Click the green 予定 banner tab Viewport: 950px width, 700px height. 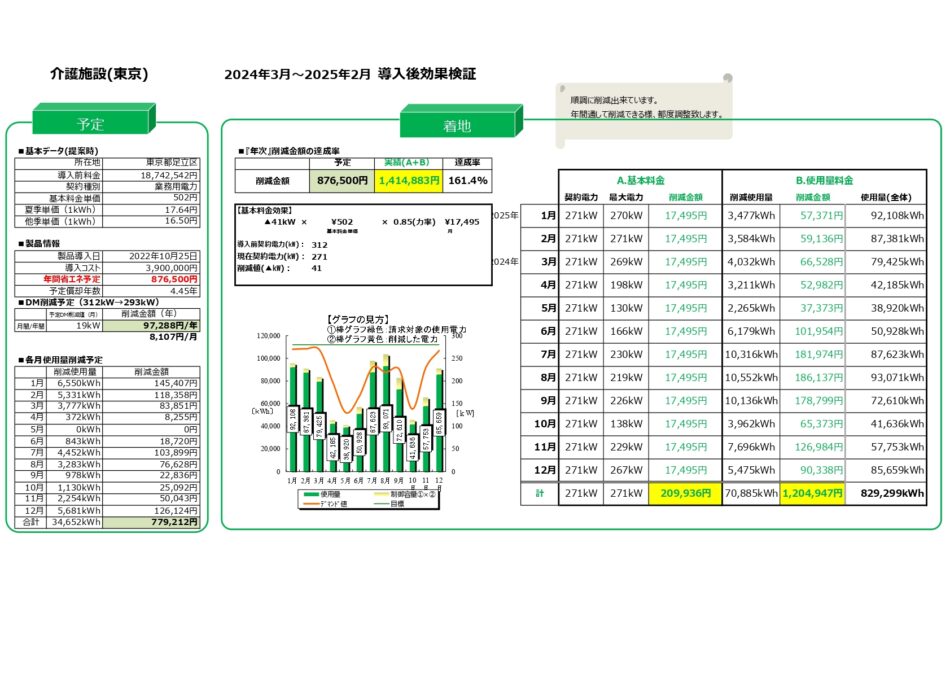91,124
